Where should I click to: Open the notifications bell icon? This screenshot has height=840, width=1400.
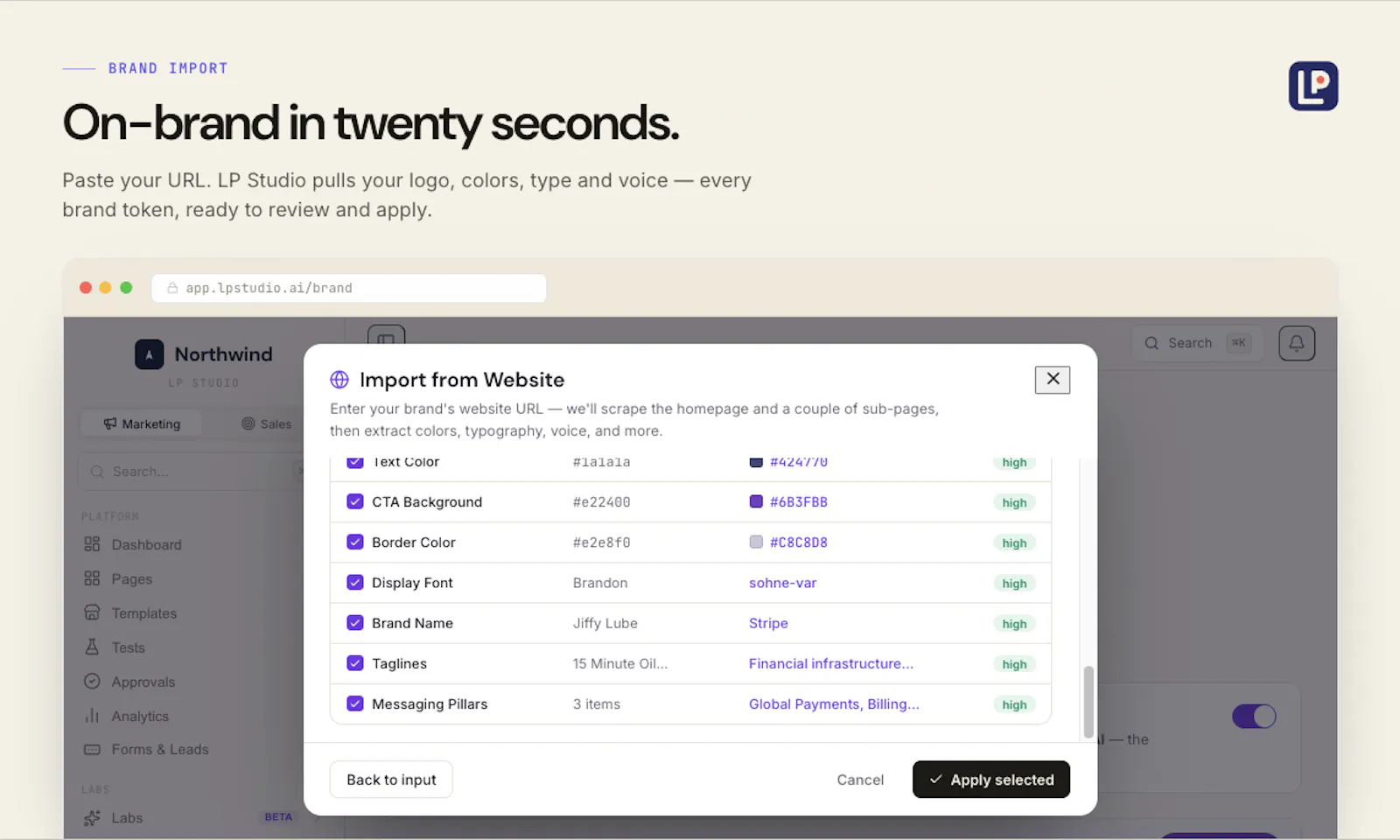tap(1297, 343)
